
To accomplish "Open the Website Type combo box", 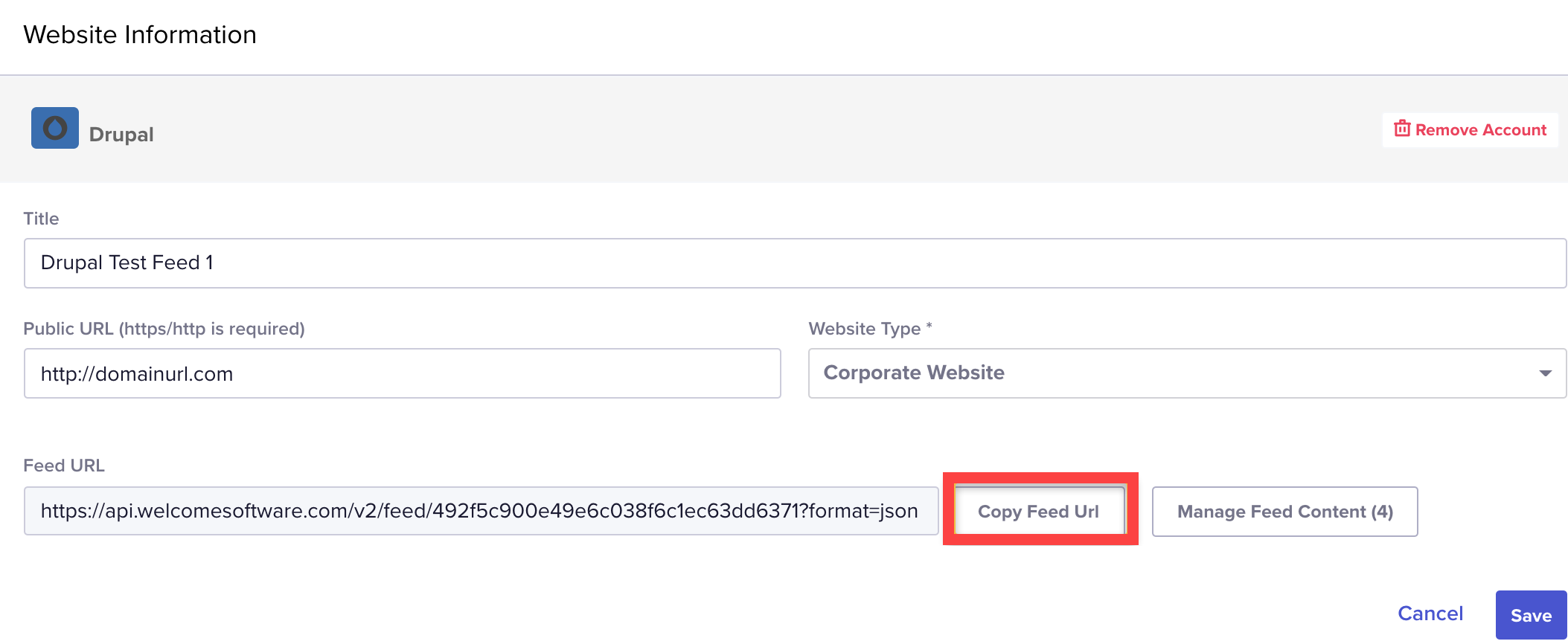I will pyautogui.click(x=1187, y=373).
